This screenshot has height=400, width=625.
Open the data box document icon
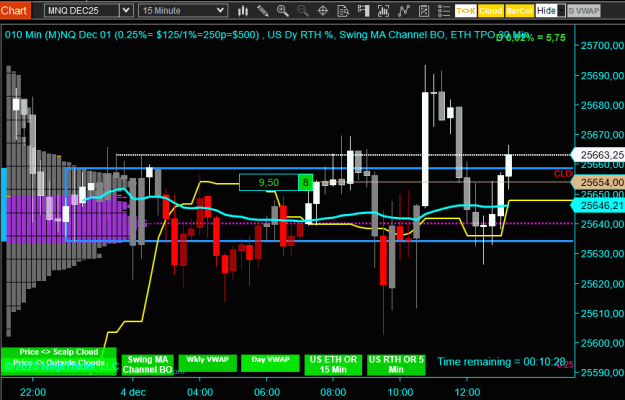point(343,11)
